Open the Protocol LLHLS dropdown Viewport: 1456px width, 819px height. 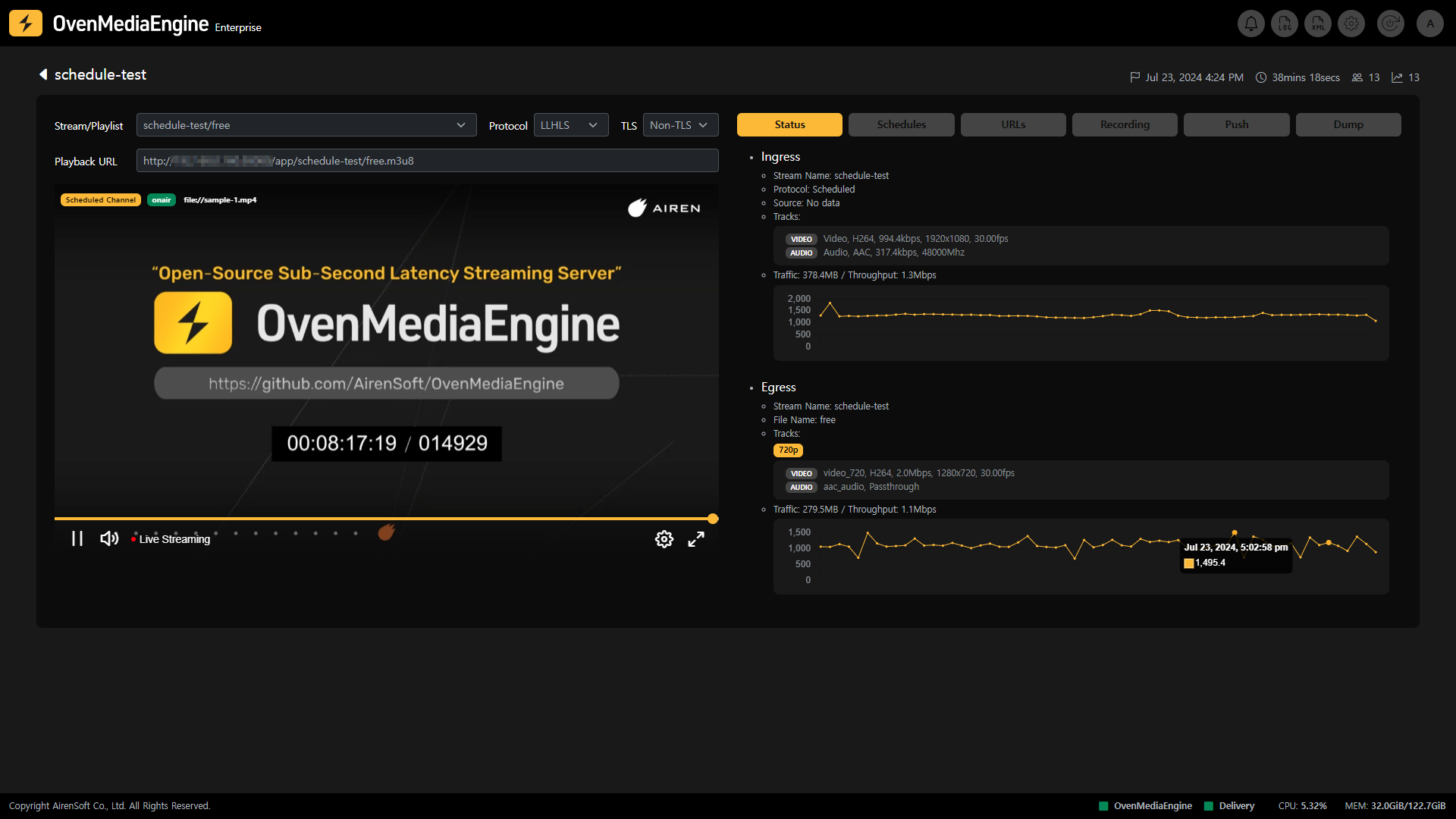click(x=570, y=125)
